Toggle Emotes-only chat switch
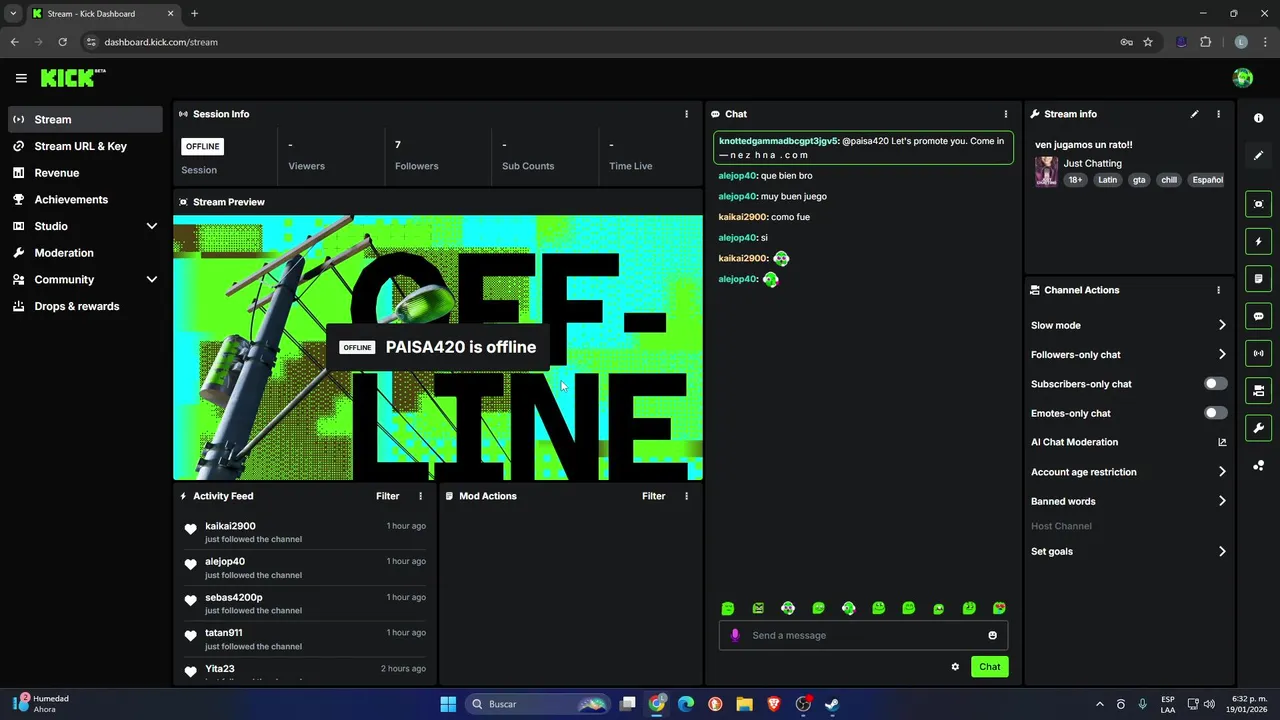 coord(1215,413)
